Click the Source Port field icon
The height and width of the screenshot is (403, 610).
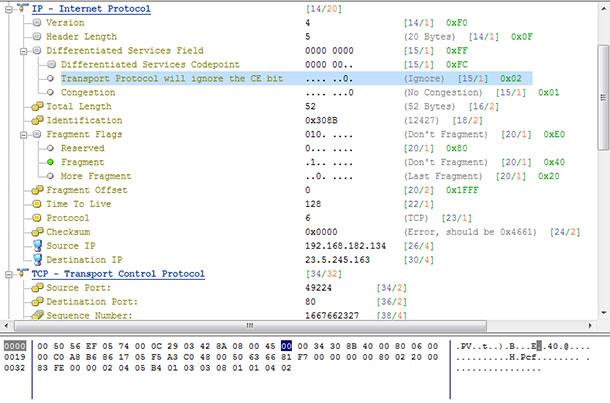[x=37, y=287]
